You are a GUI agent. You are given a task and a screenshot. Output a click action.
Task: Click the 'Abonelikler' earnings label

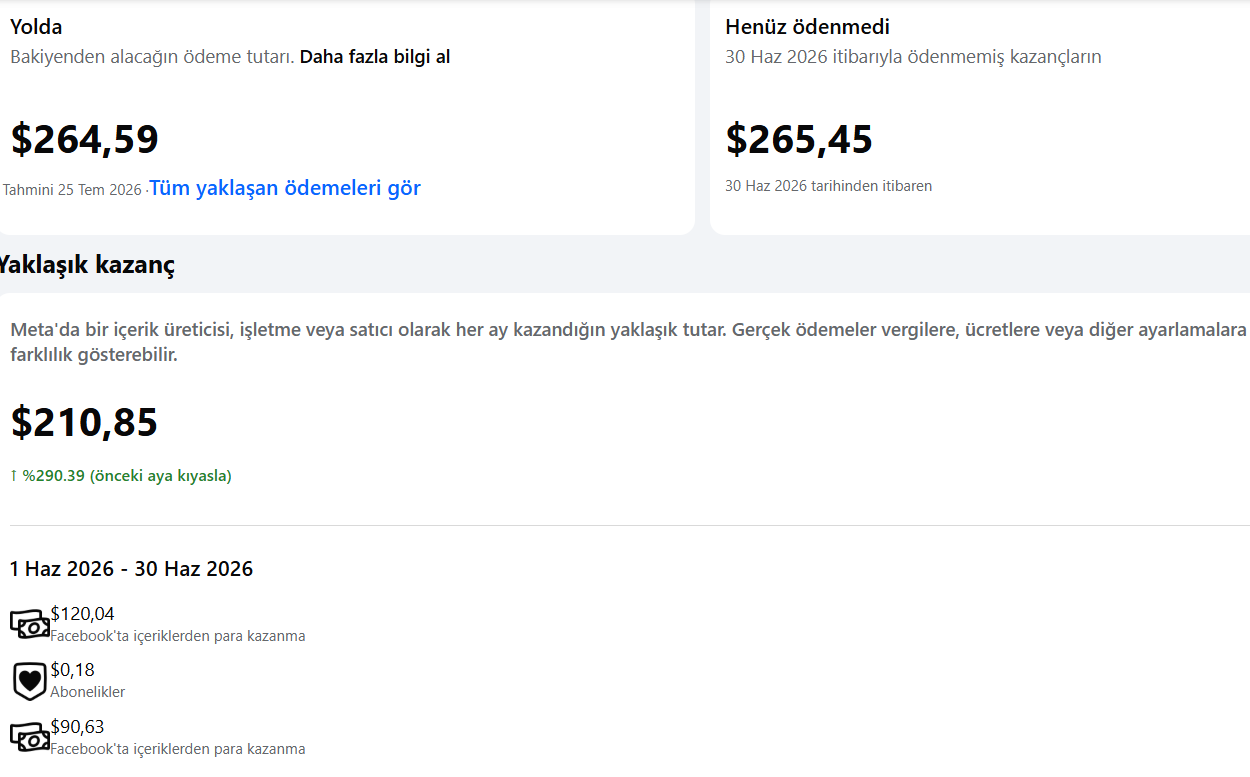coord(88,692)
